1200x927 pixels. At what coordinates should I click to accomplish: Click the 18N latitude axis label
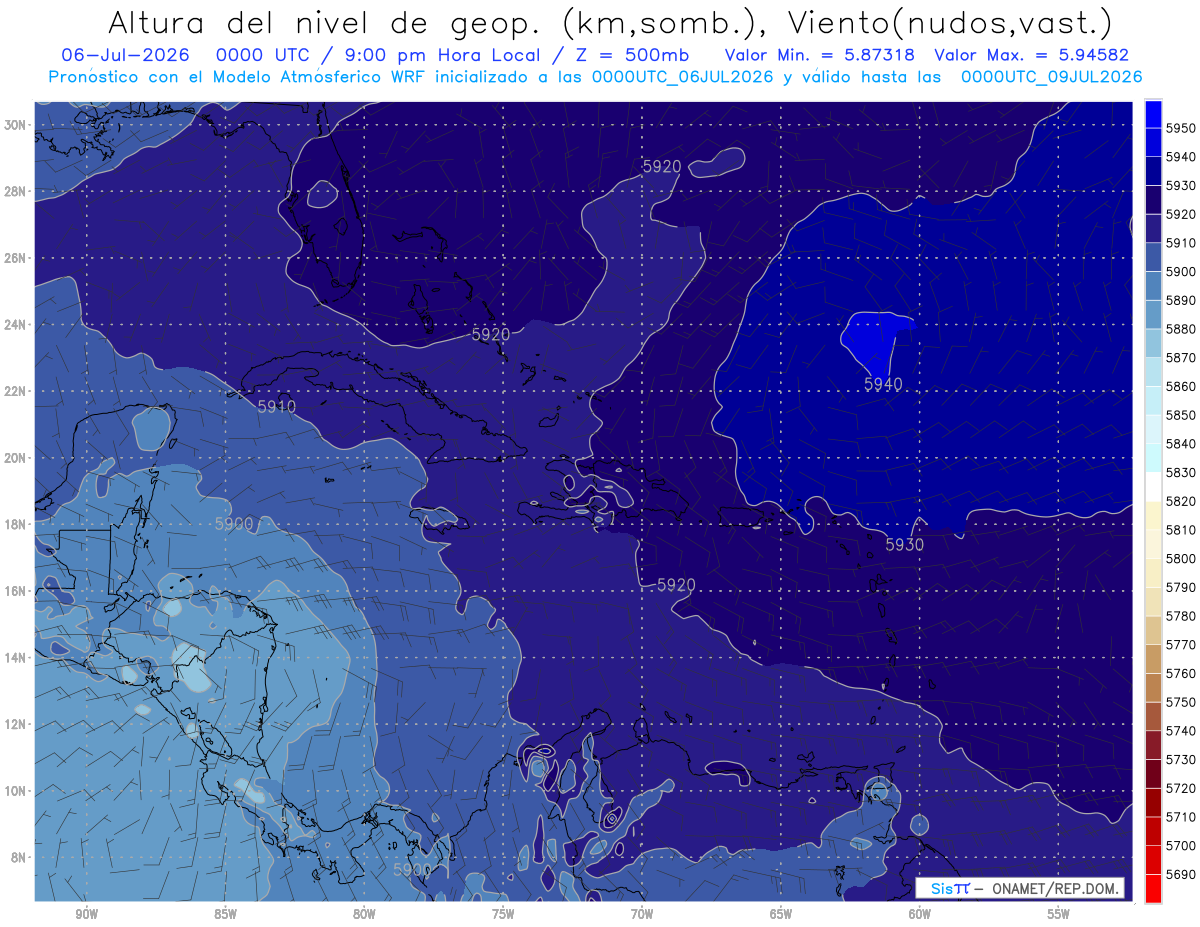(15, 525)
